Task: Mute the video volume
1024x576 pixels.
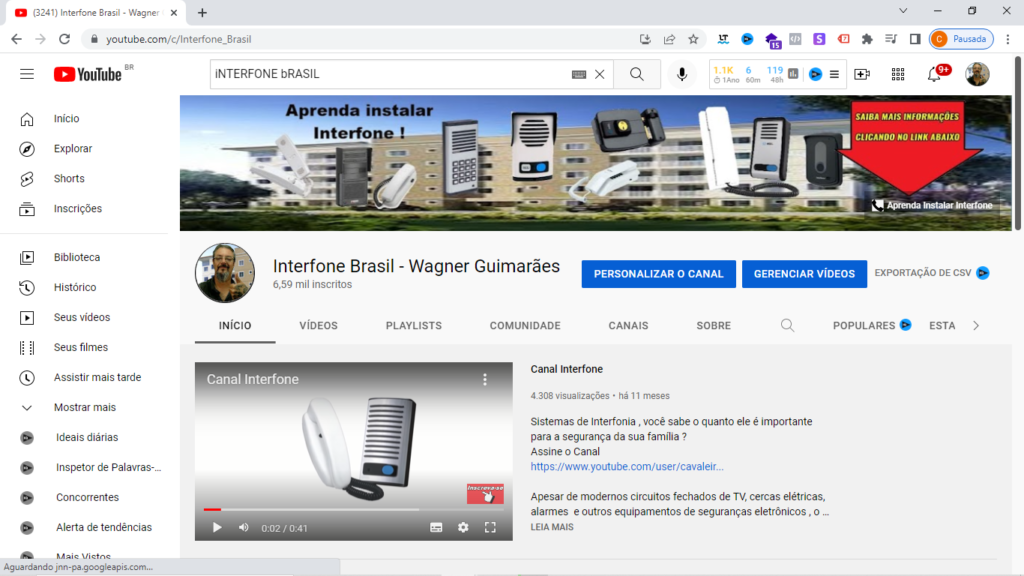Action: (244, 528)
